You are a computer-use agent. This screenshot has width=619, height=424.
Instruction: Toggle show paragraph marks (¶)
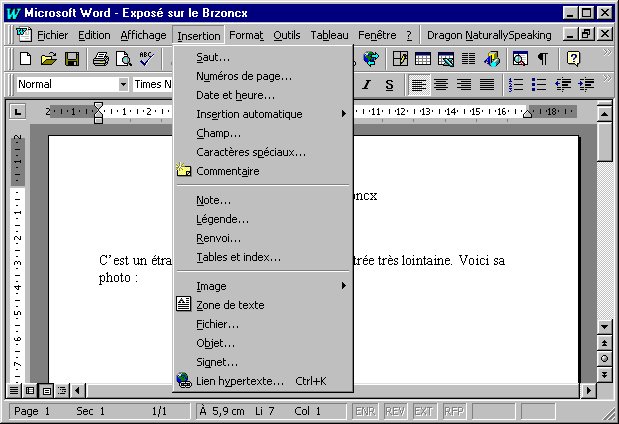[x=543, y=59]
